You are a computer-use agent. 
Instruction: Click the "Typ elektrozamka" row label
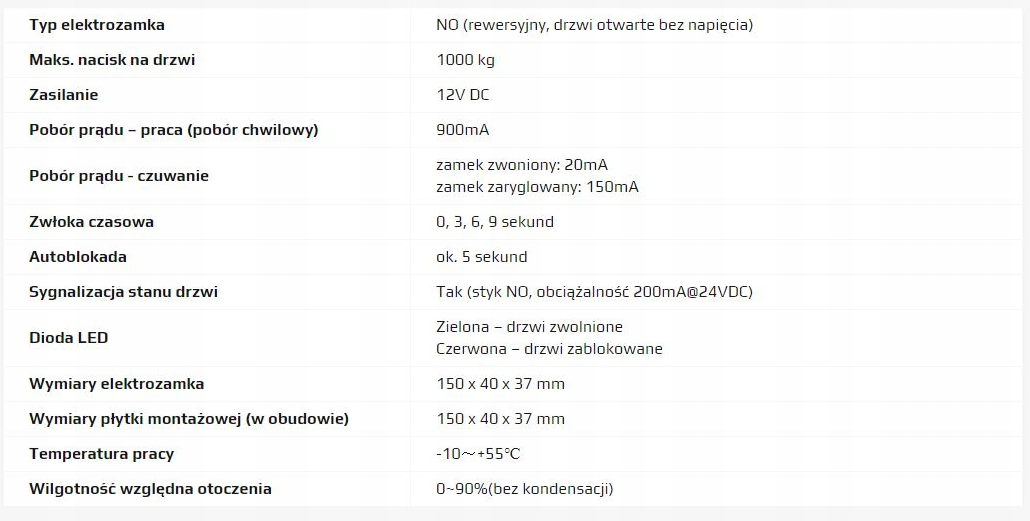[x=97, y=25]
